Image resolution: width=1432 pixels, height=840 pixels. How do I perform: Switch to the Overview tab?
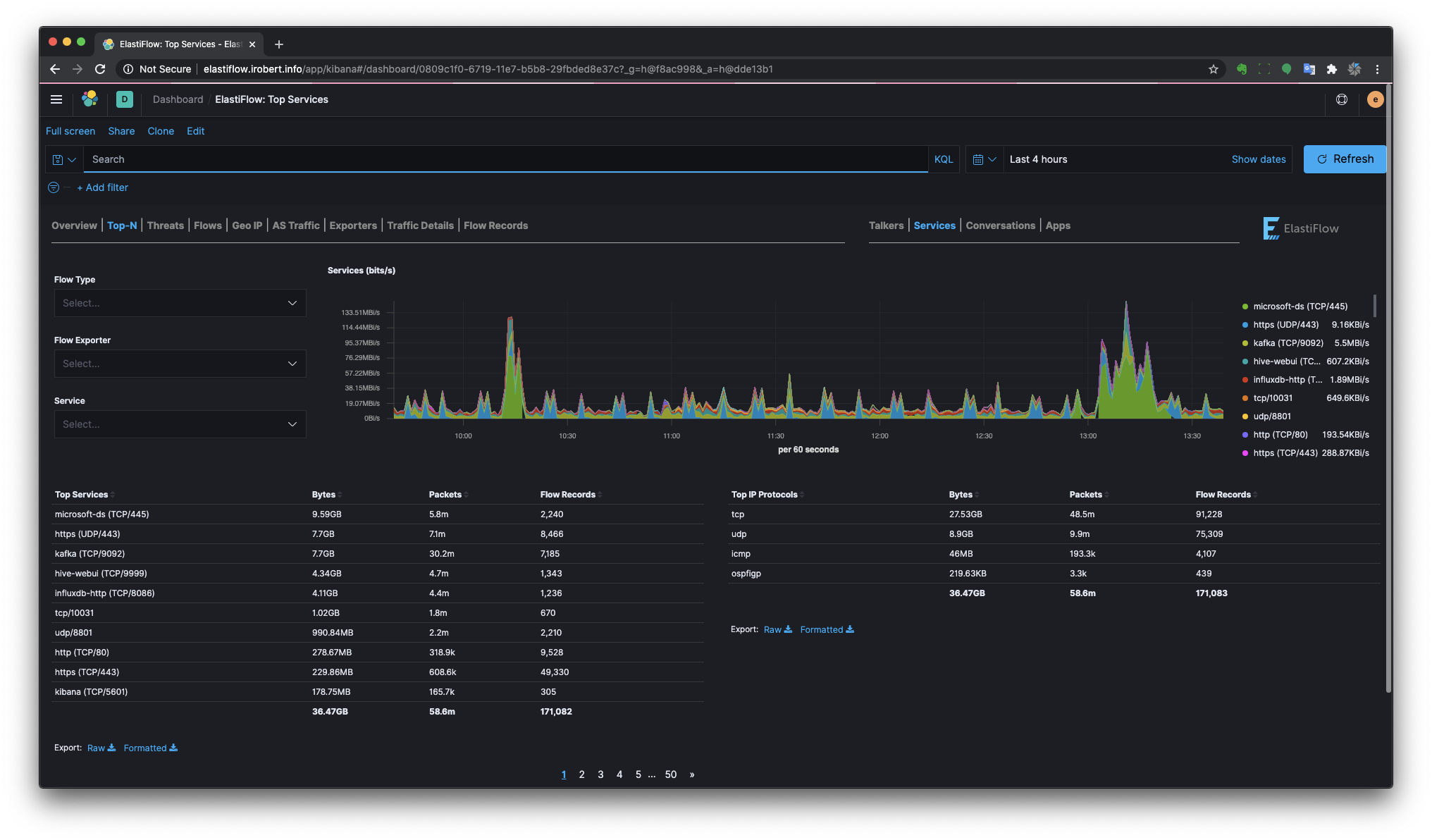(74, 226)
